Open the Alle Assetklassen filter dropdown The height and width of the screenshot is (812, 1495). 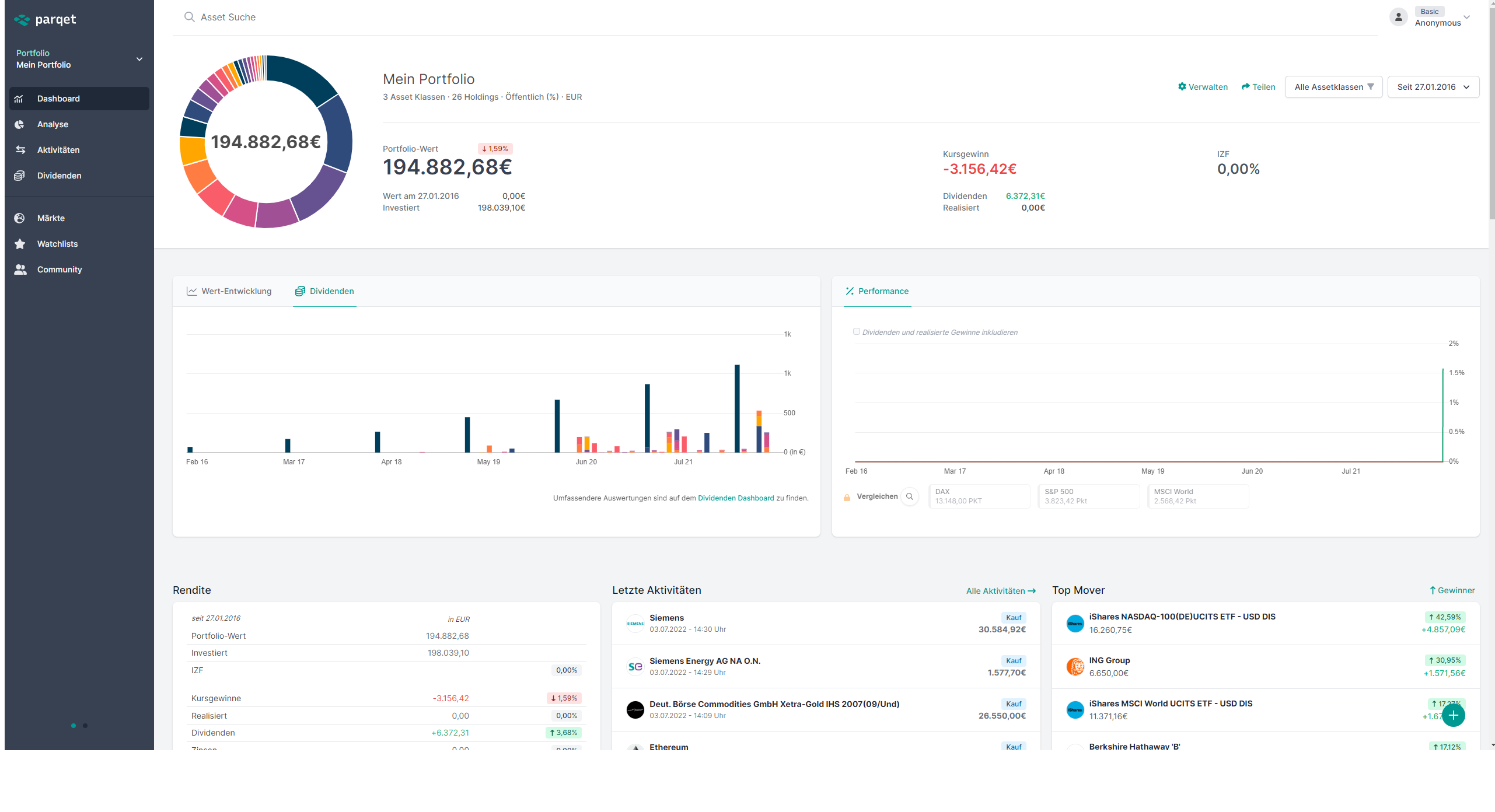tap(1333, 87)
